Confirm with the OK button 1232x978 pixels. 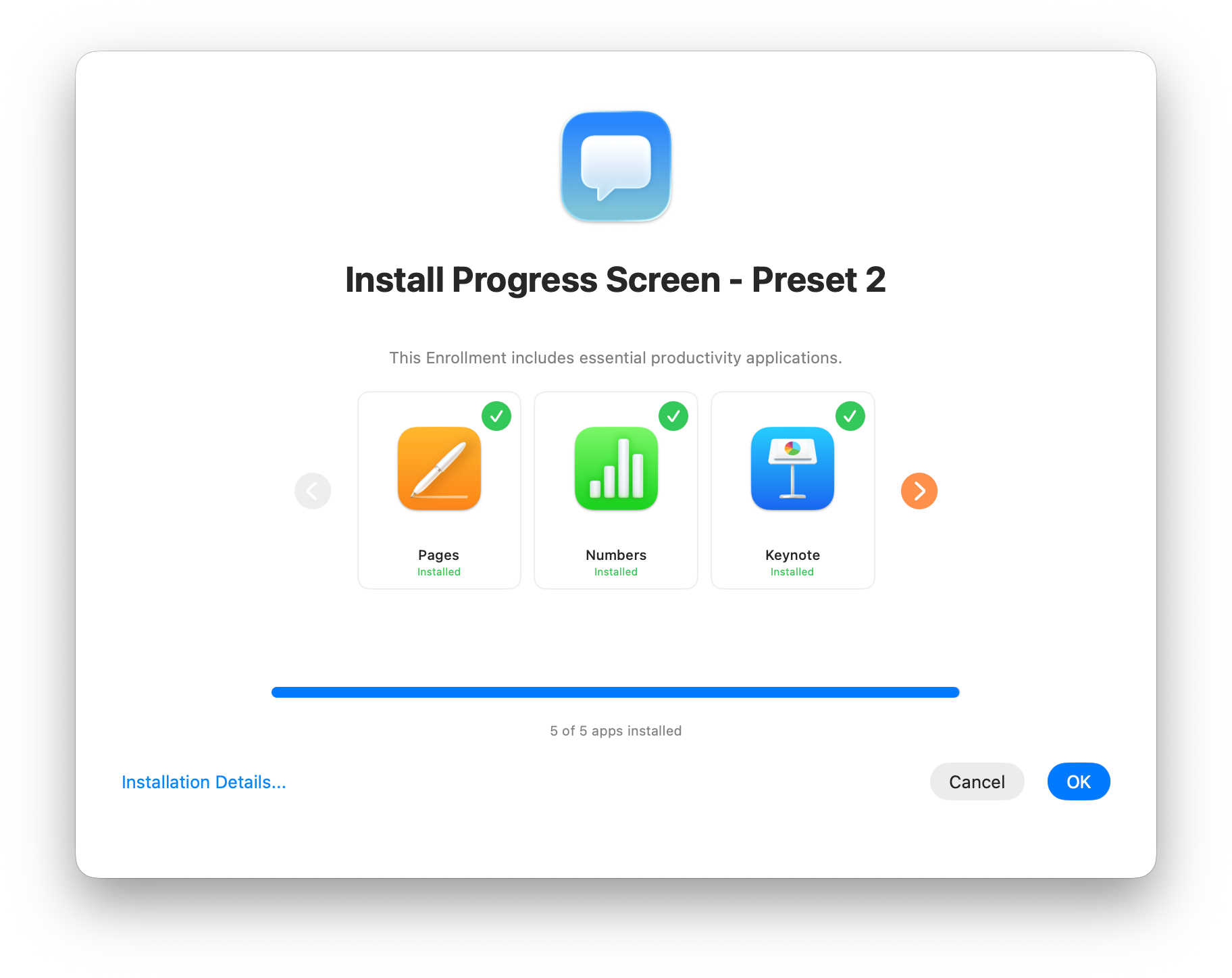tap(1079, 781)
